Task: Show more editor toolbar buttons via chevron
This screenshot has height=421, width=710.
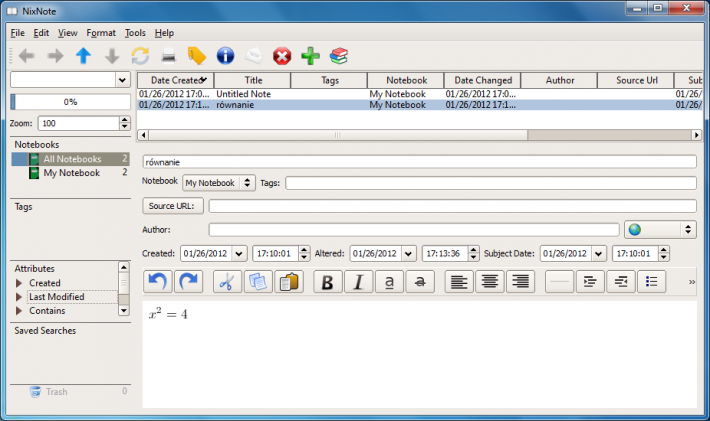Action: click(691, 282)
